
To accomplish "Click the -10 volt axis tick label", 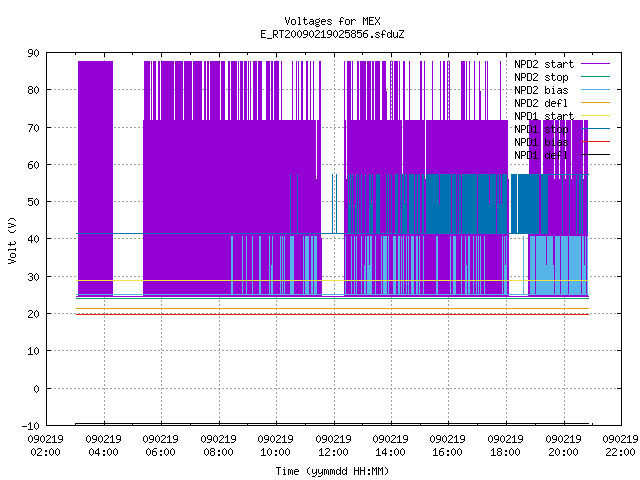I will [x=31, y=426].
